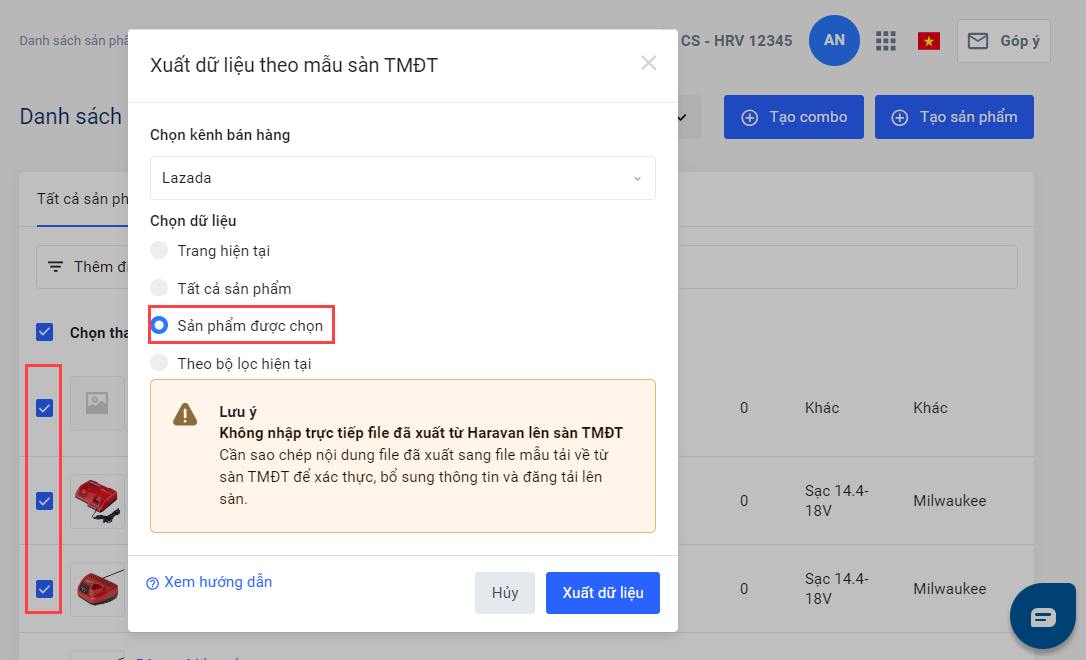Click the plus icon on Tạo sản phẩm
The image size is (1086, 660).
900,118
